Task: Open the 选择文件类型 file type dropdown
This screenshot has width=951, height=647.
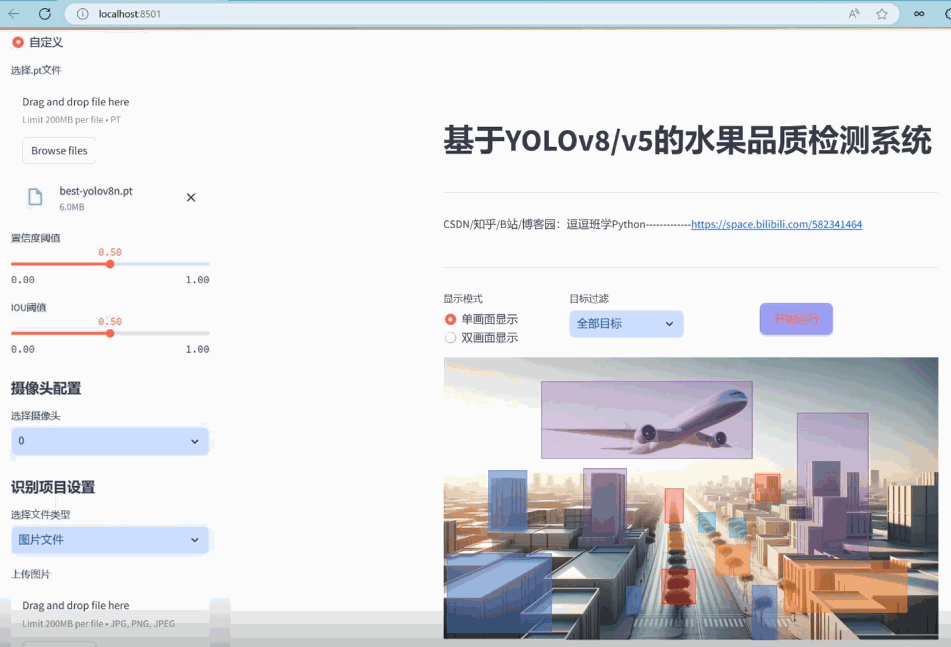Action: pyautogui.click(x=110, y=539)
